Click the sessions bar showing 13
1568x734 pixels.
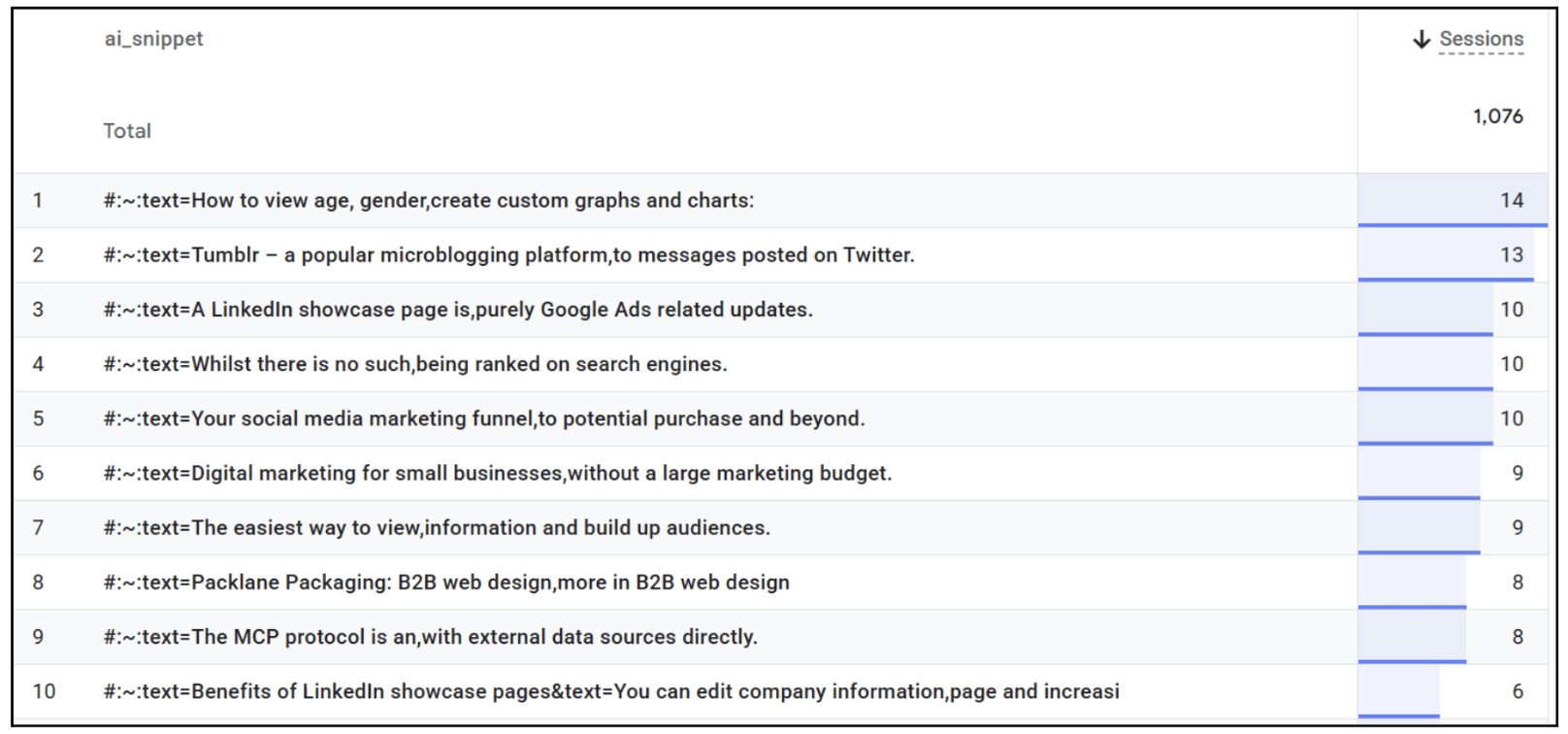pyautogui.click(x=1446, y=255)
